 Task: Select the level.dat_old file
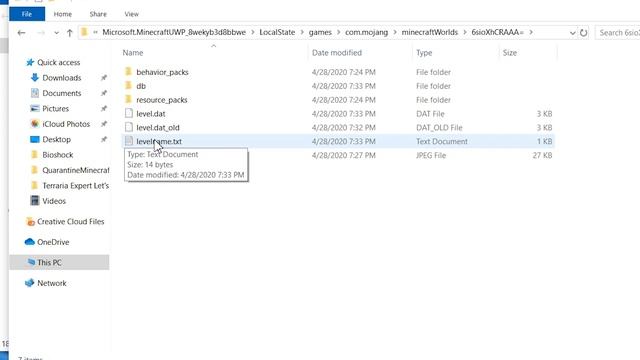tap(158, 128)
